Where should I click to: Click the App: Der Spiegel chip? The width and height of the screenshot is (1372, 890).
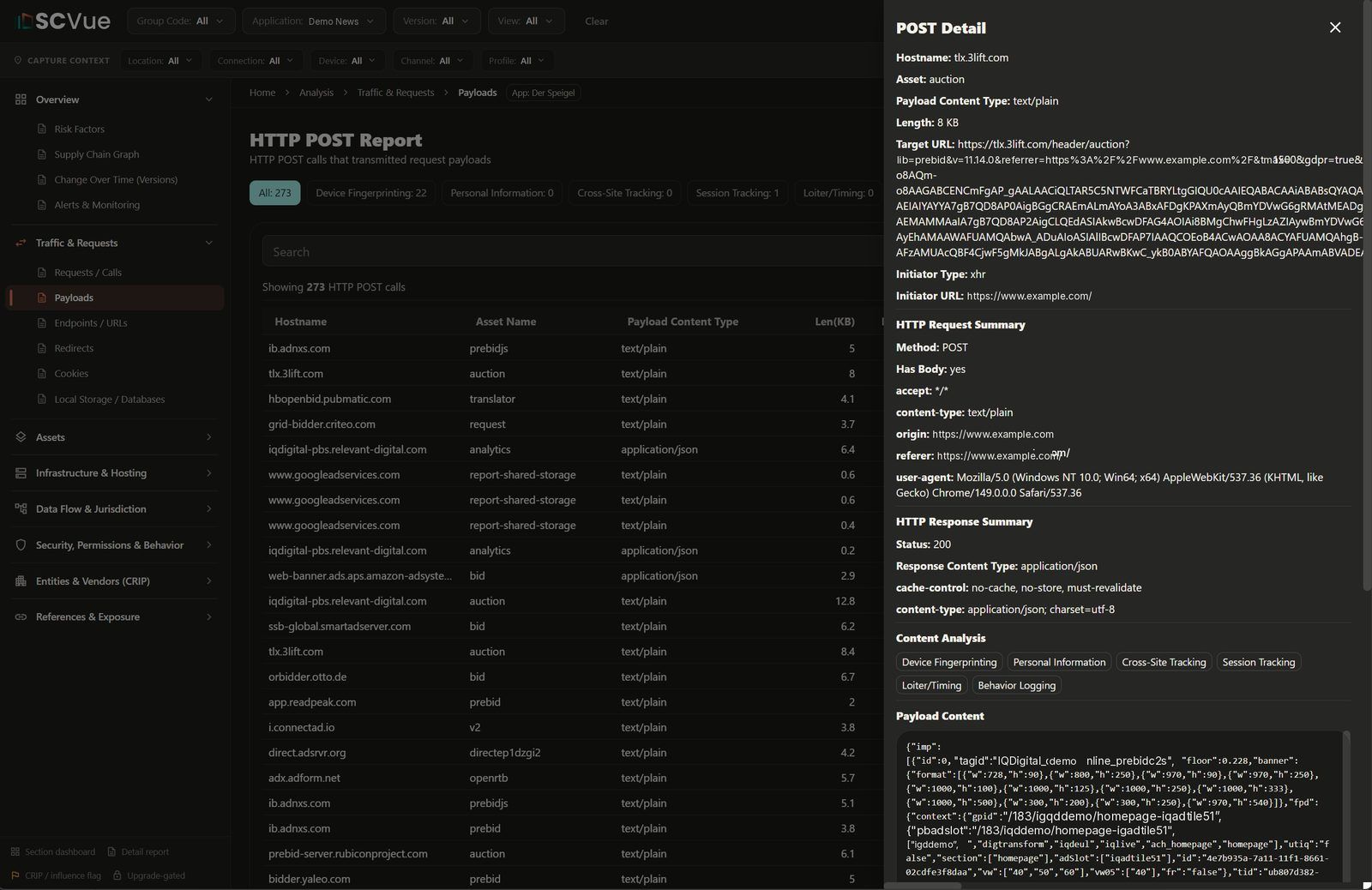(543, 93)
